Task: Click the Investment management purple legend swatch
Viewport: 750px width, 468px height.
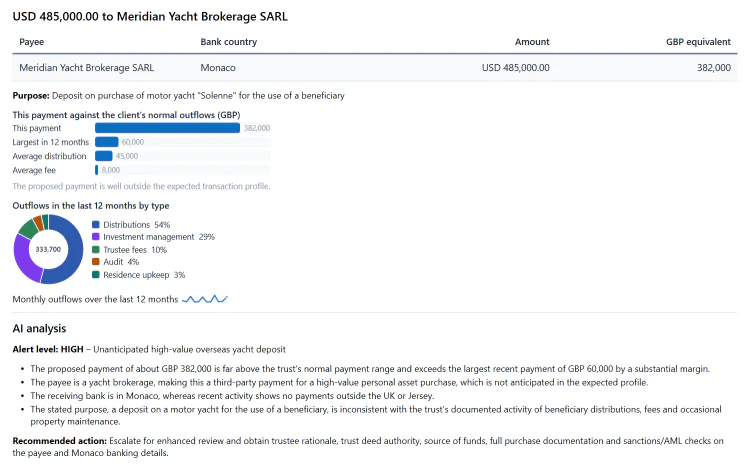Action: pyautogui.click(x=96, y=237)
